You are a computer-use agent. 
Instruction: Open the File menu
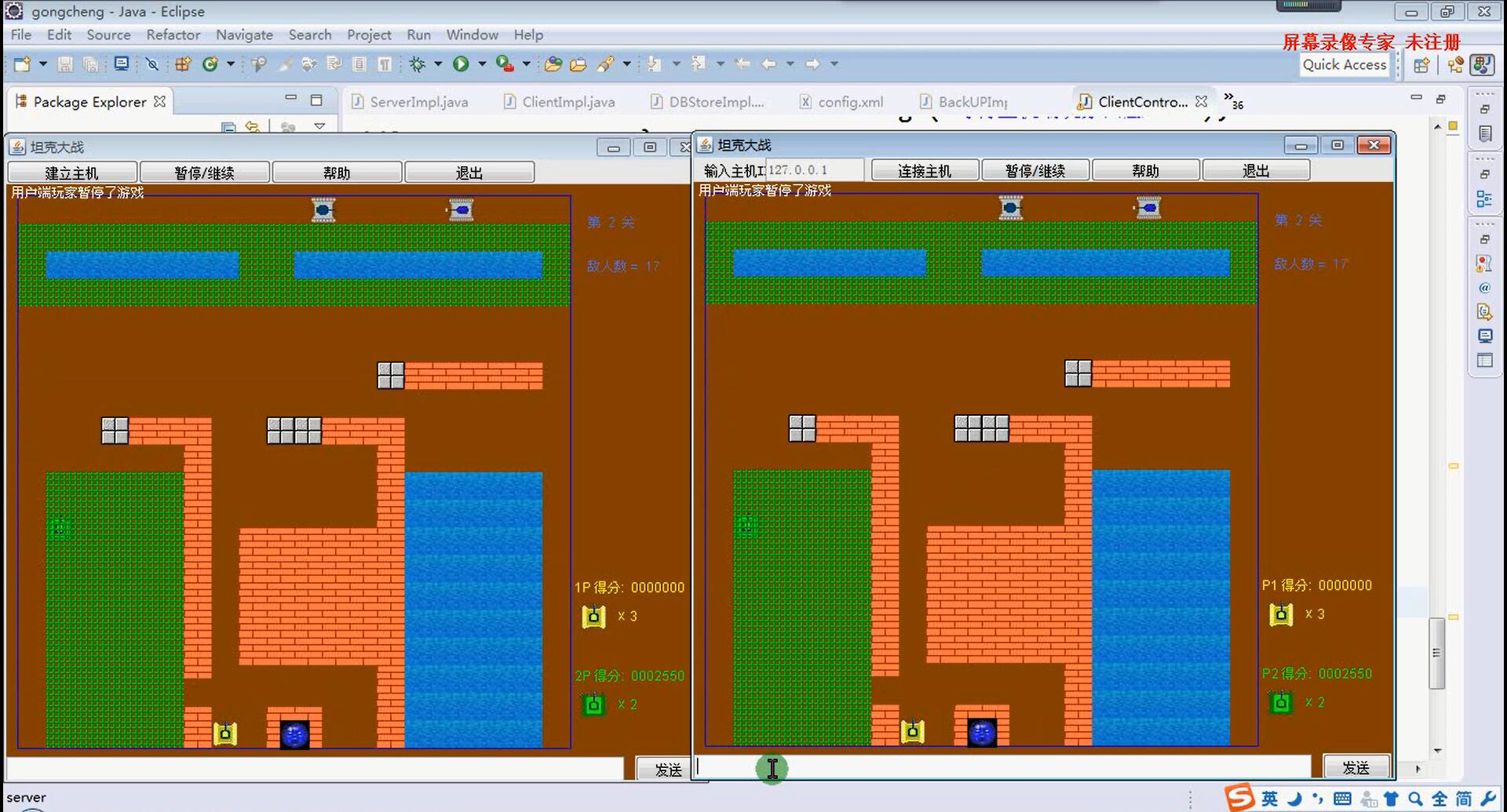tap(21, 35)
